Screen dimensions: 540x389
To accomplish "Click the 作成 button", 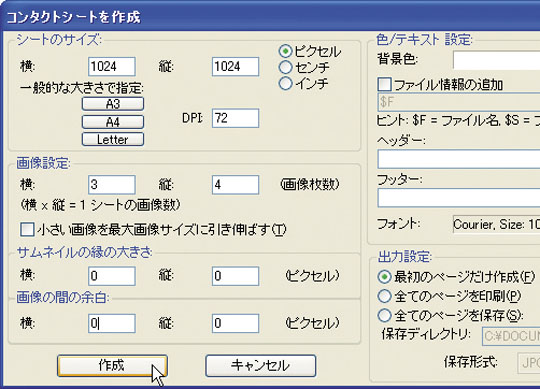I will (112, 366).
